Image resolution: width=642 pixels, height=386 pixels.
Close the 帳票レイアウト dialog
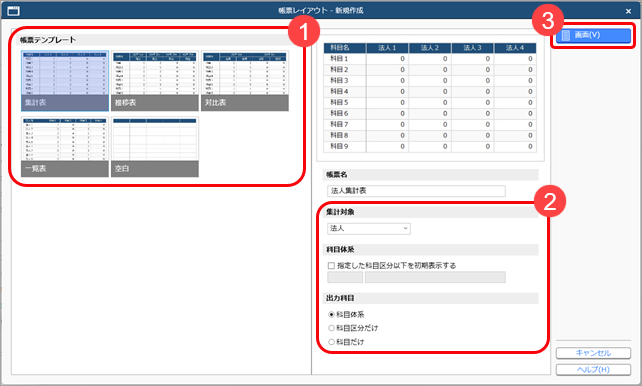[x=628, y=11]
